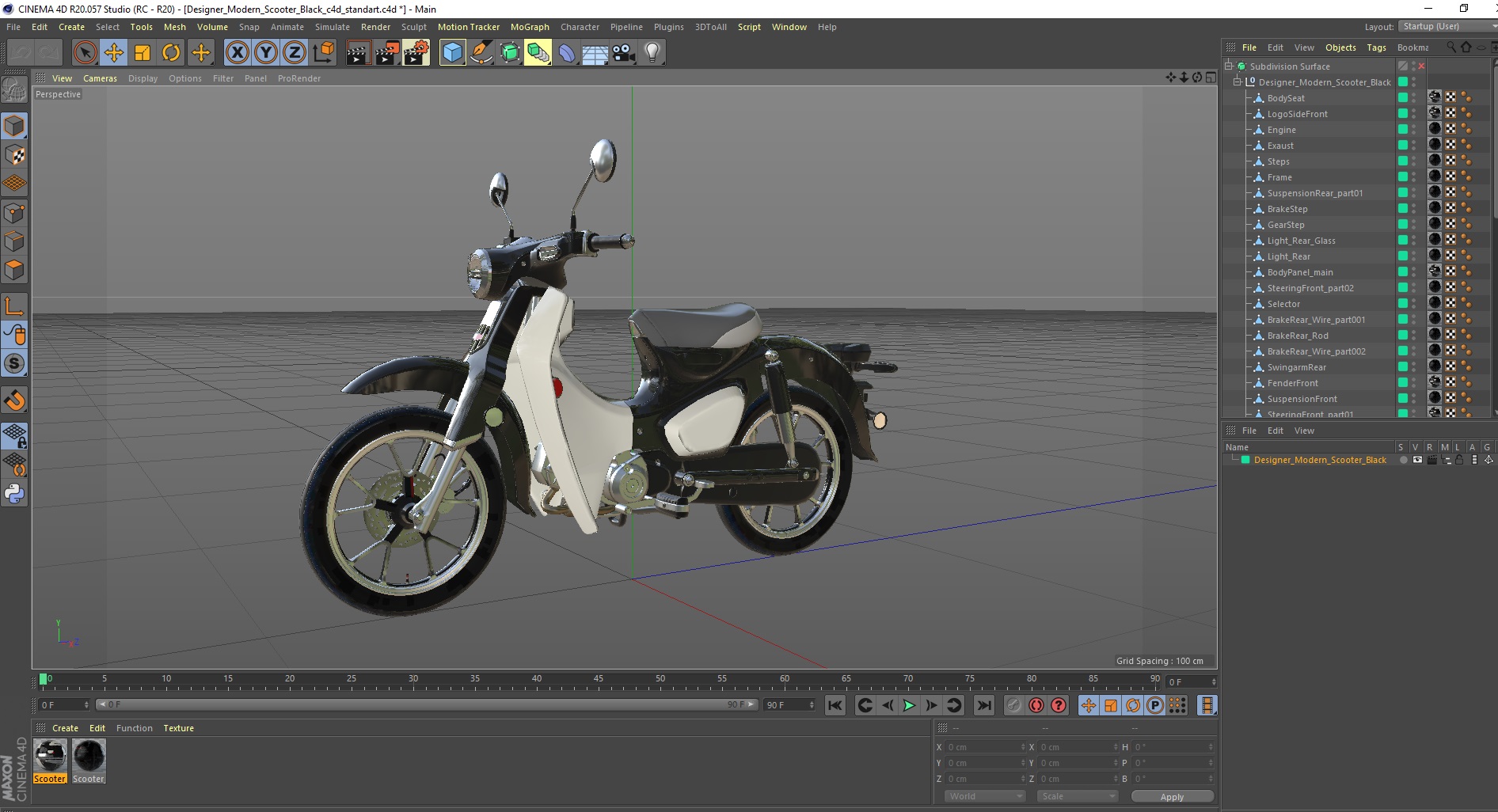Activate the Move tool
The width and height of the screenshot is (1498, 812).
(114, 53)
